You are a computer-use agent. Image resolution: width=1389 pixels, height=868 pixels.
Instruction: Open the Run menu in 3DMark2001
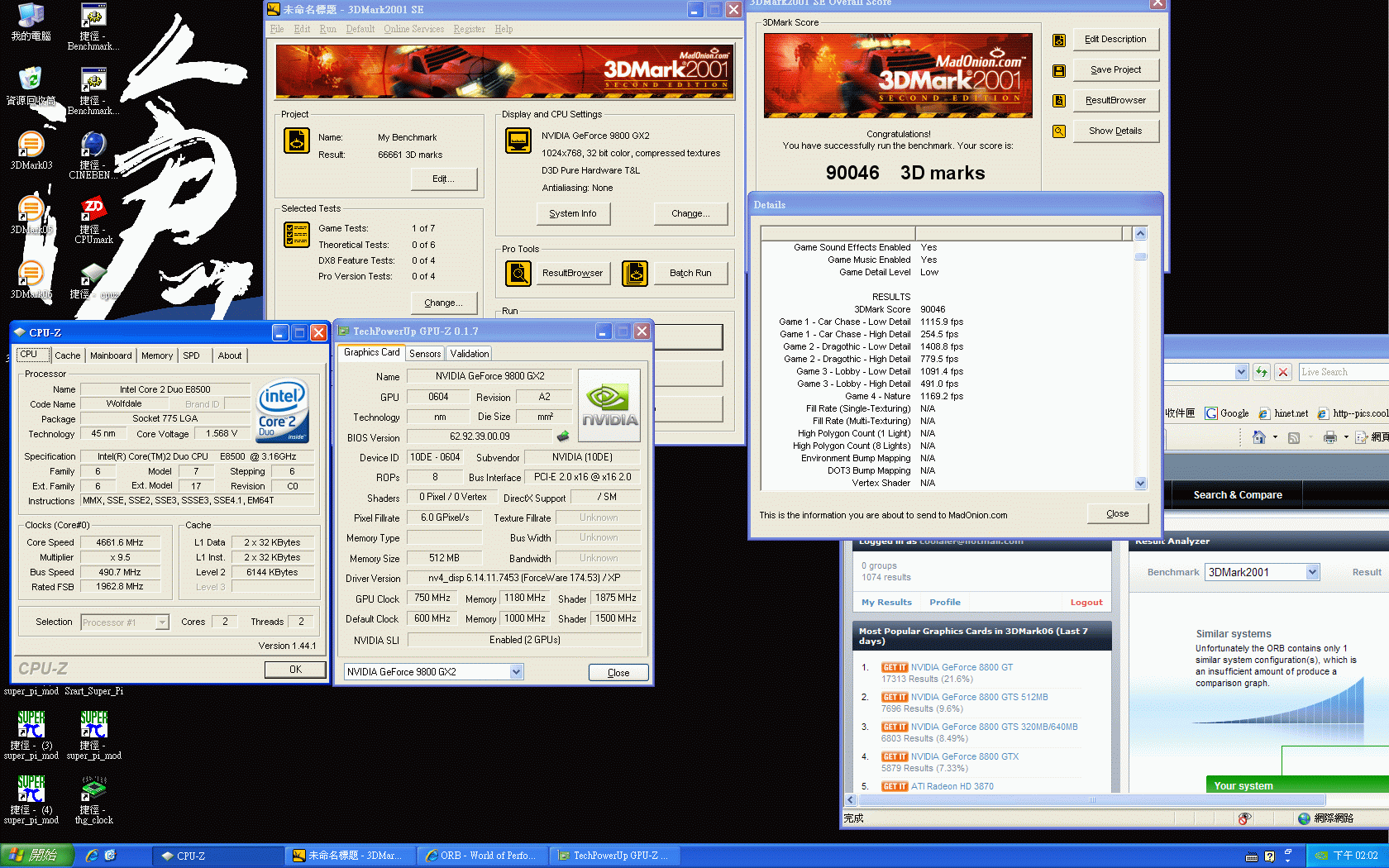(x=327, y=29)
